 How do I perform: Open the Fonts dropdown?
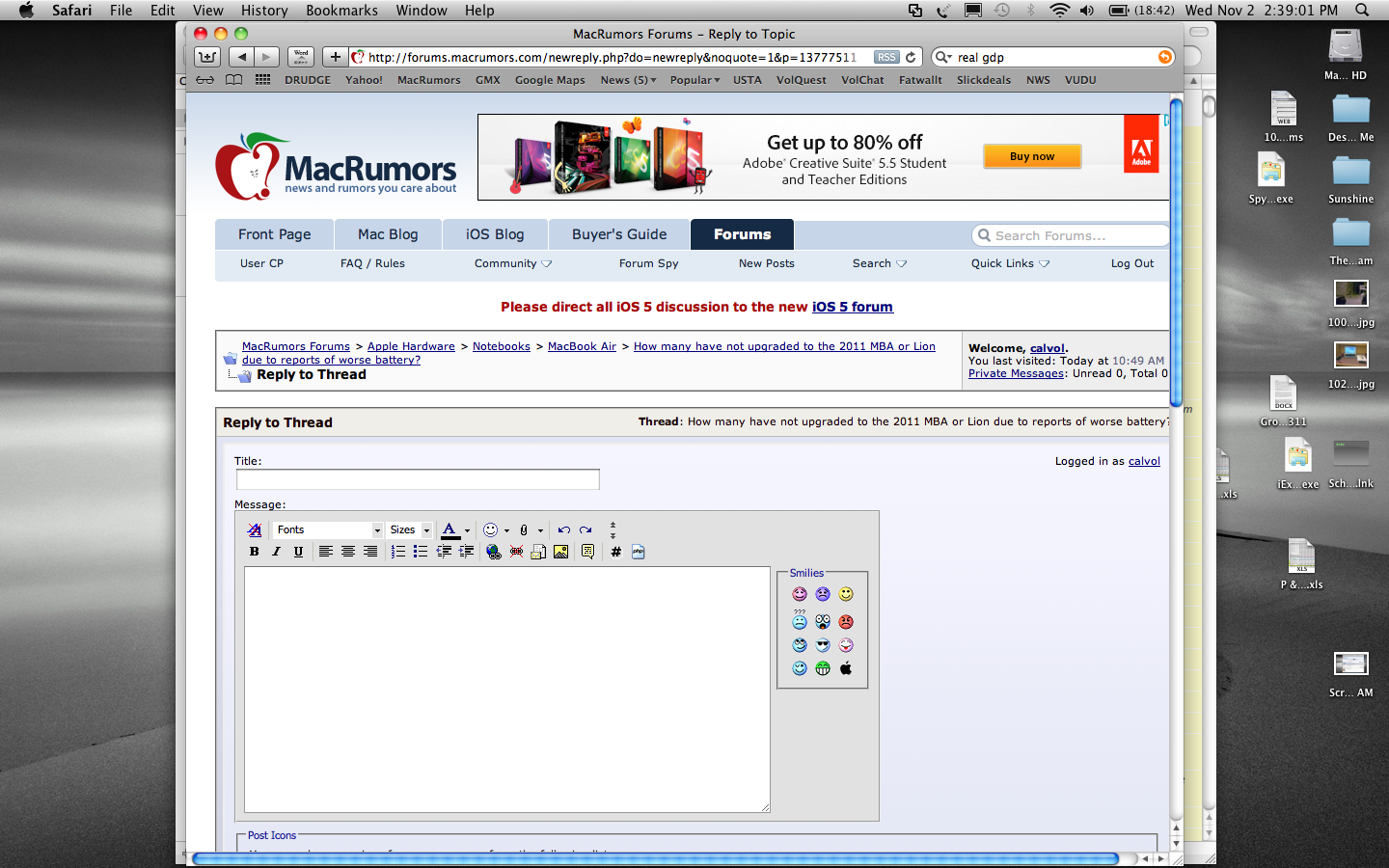pyautogui.click(x=329, y=529)
